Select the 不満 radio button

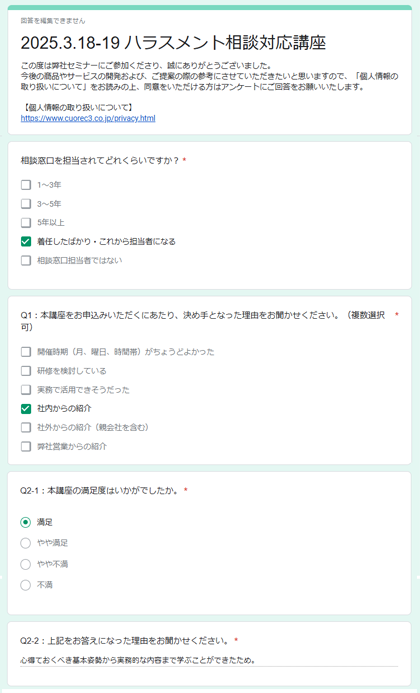click(26, 585)
